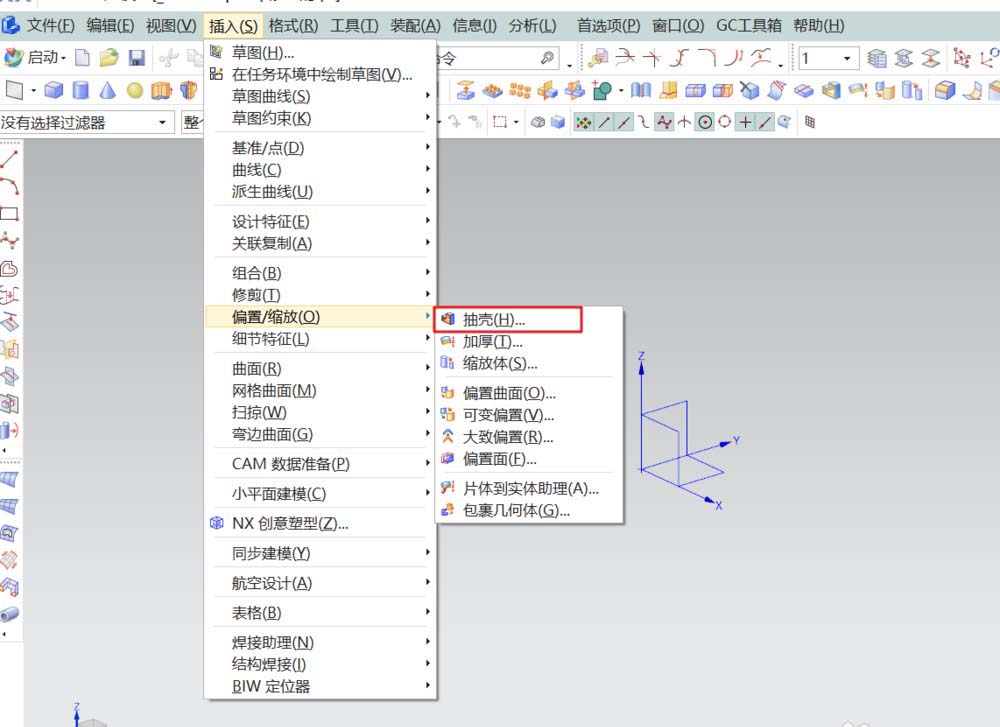The width and height of the screenshot is (1000, 727).
Task: Select the Cone primitive tool
Action: [x=107, y=90]
